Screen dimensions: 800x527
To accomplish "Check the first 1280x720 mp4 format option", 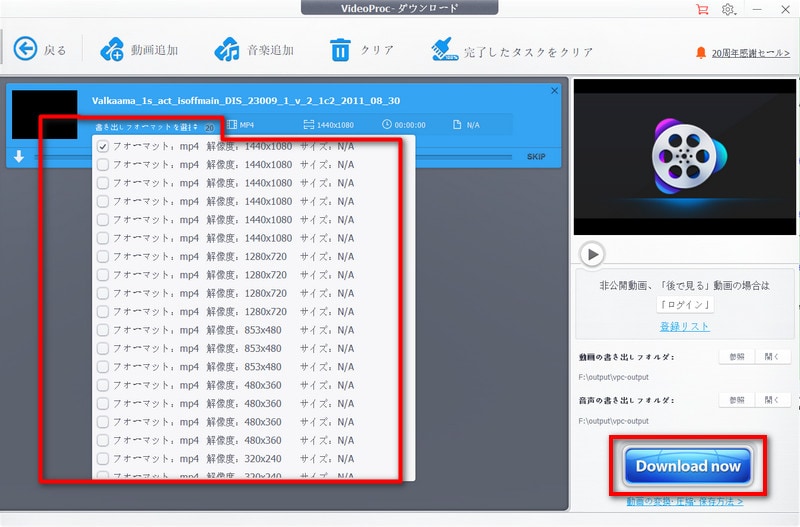I will click(x=103, y=257).
